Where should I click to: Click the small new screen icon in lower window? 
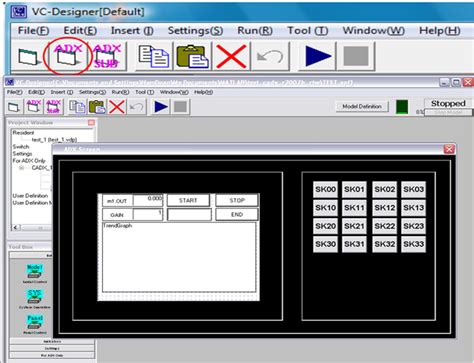[x=14, y=107]
